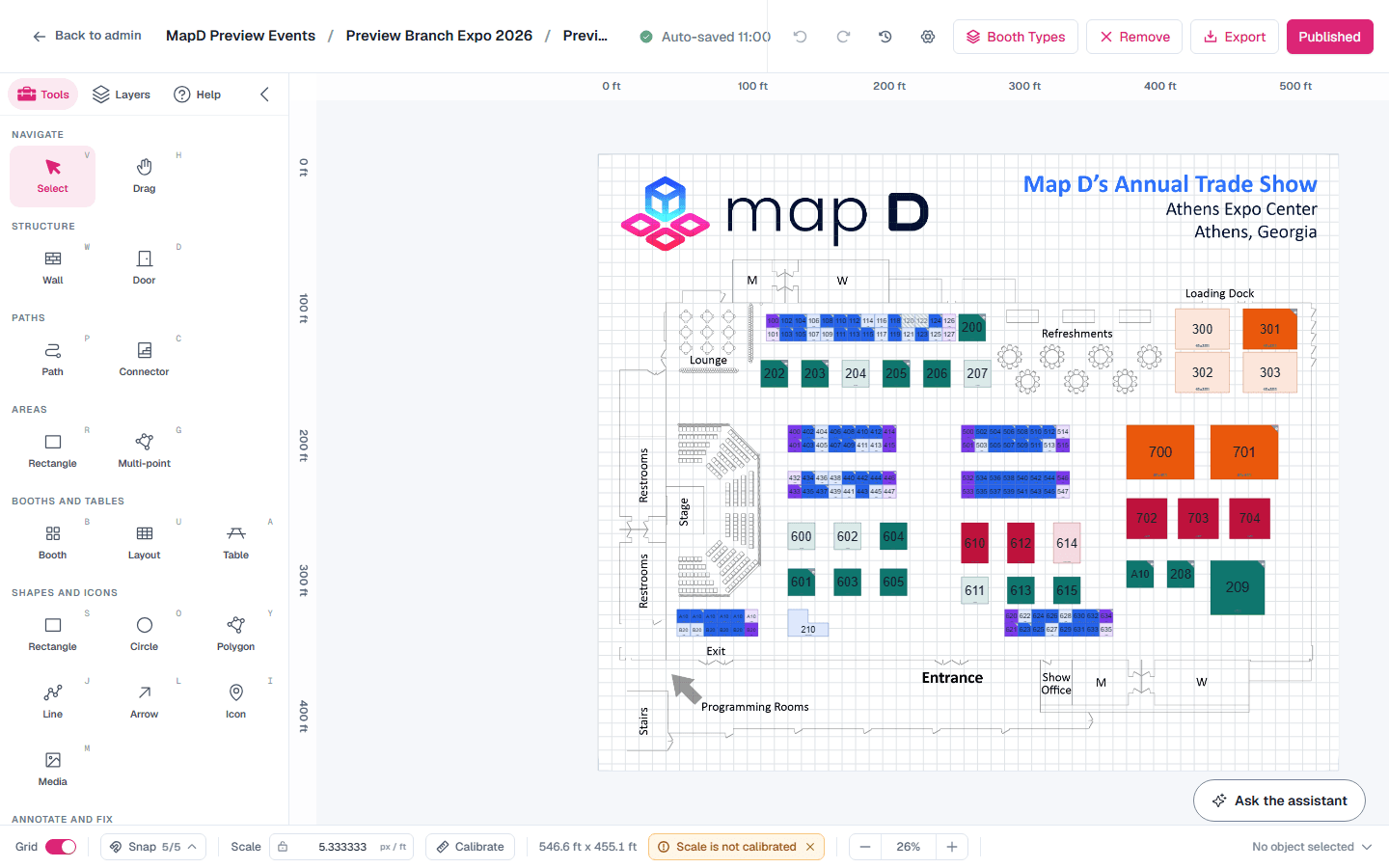Click the scale value input field
Viewport: 1389px width, 868px height.
pyautogui.click(x=341, y=847)
